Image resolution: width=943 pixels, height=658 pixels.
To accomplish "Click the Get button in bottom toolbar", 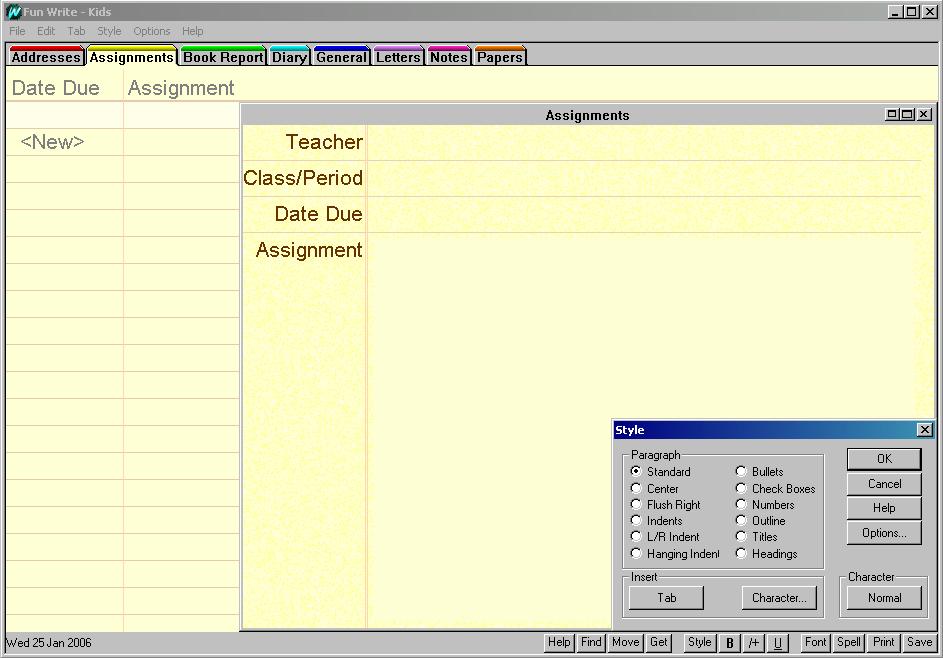I will [x=659, y=642].
